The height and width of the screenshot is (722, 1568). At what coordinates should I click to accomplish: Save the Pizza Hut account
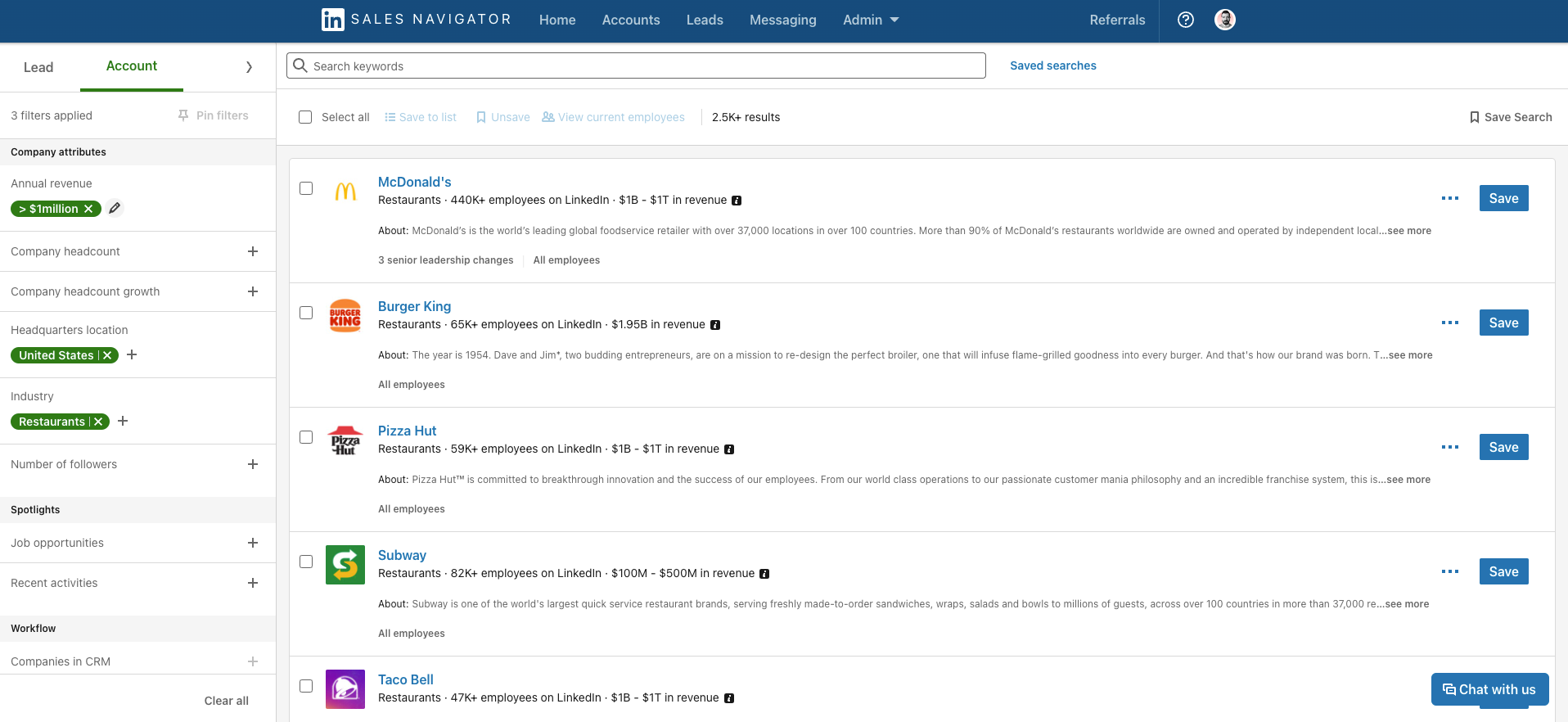coord(1504,447)
